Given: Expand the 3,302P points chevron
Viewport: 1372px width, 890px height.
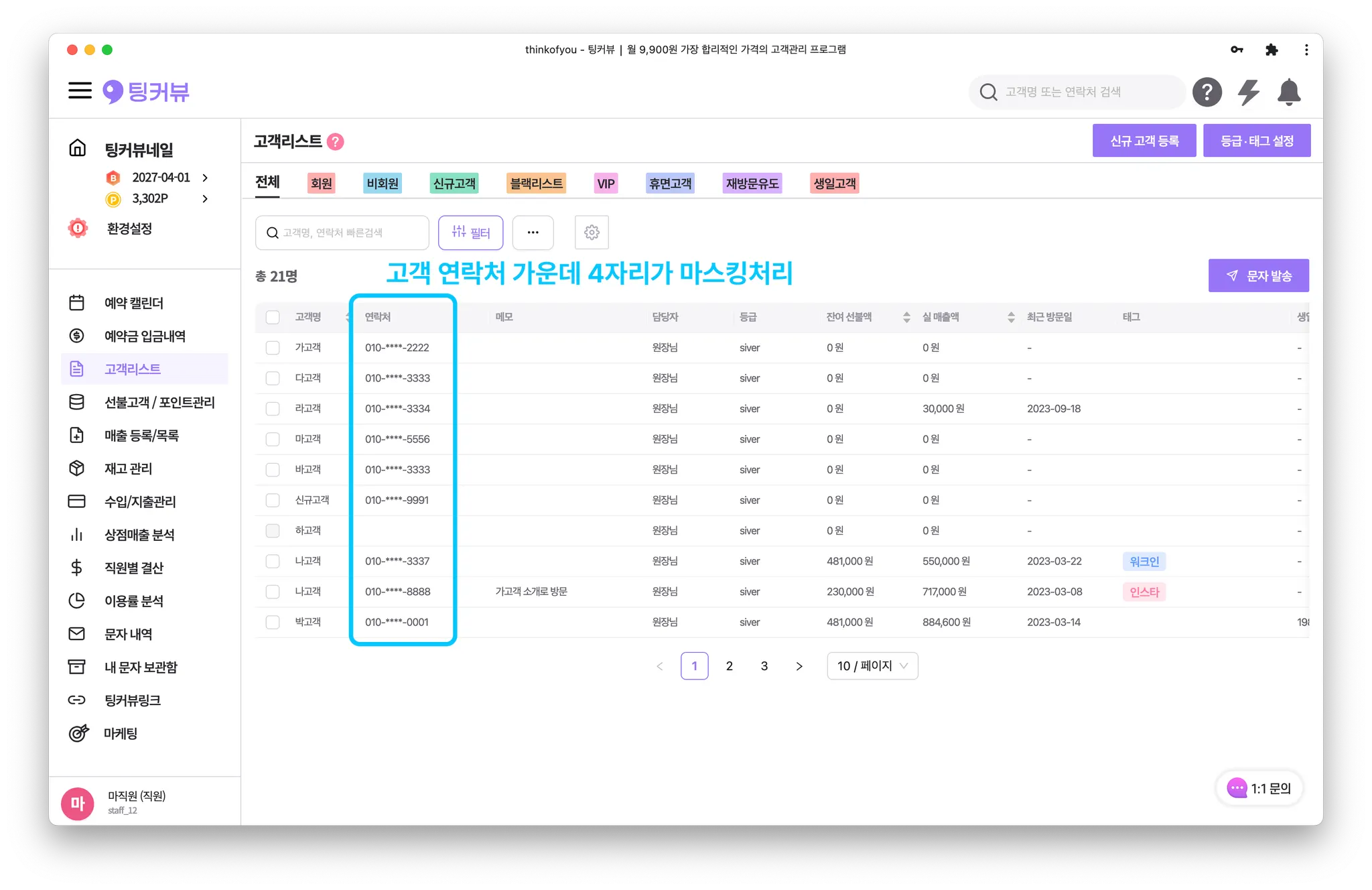Looking at the screenshot, I should click(x=205, y=198).
